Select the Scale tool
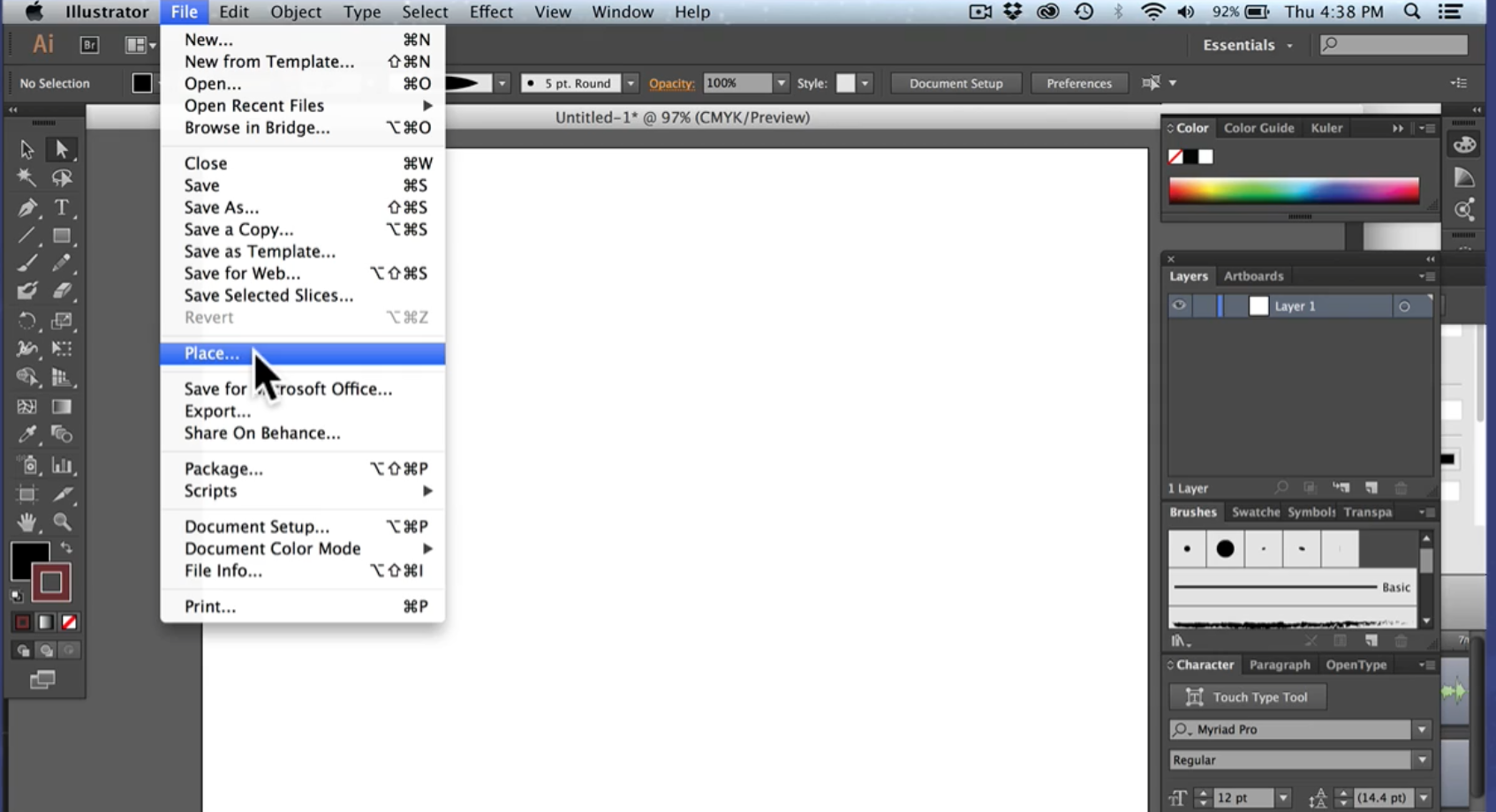The image size is (1496, 812). point(61,320)
